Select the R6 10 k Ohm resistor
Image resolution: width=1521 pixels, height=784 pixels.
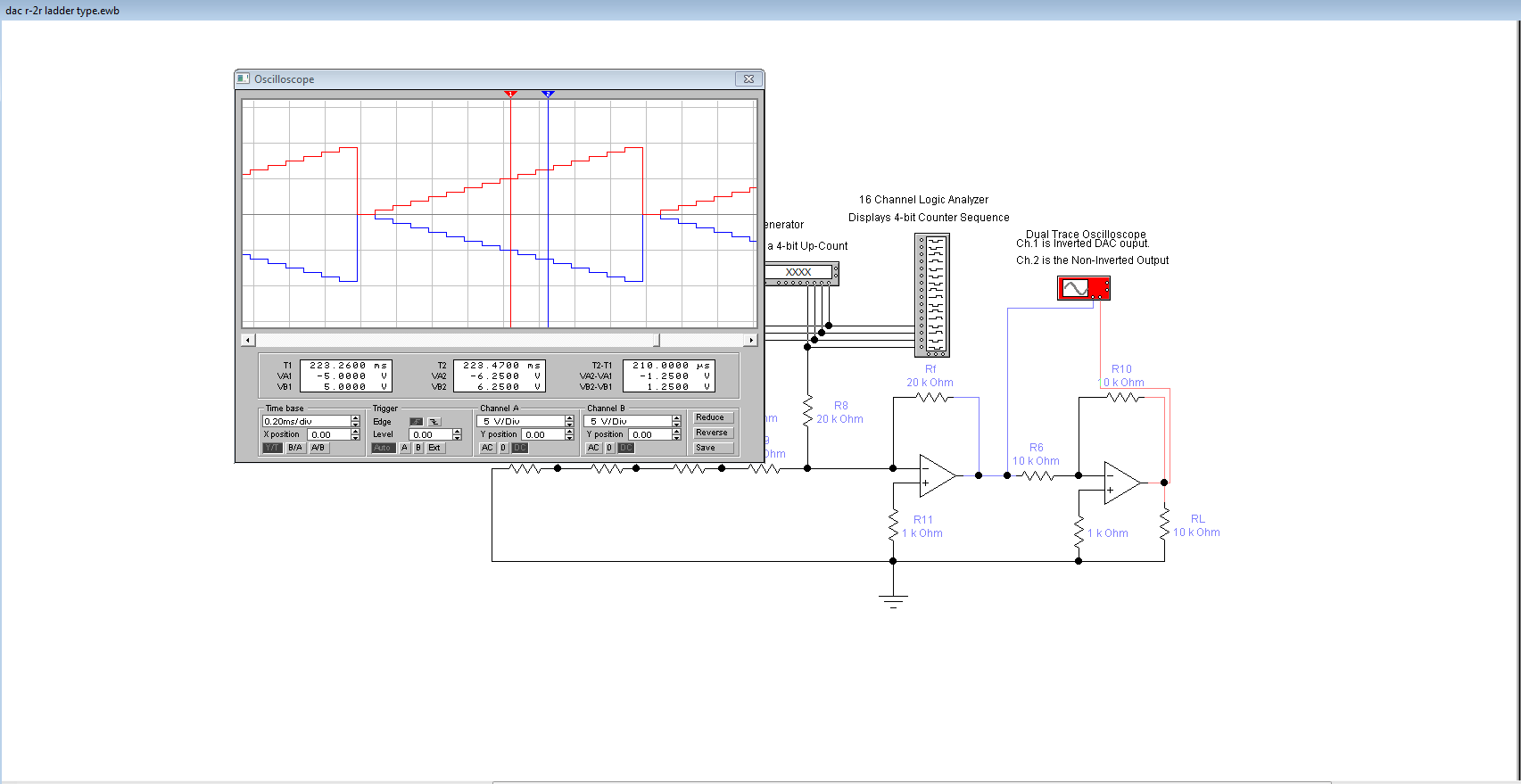[x=1037, y=475]
